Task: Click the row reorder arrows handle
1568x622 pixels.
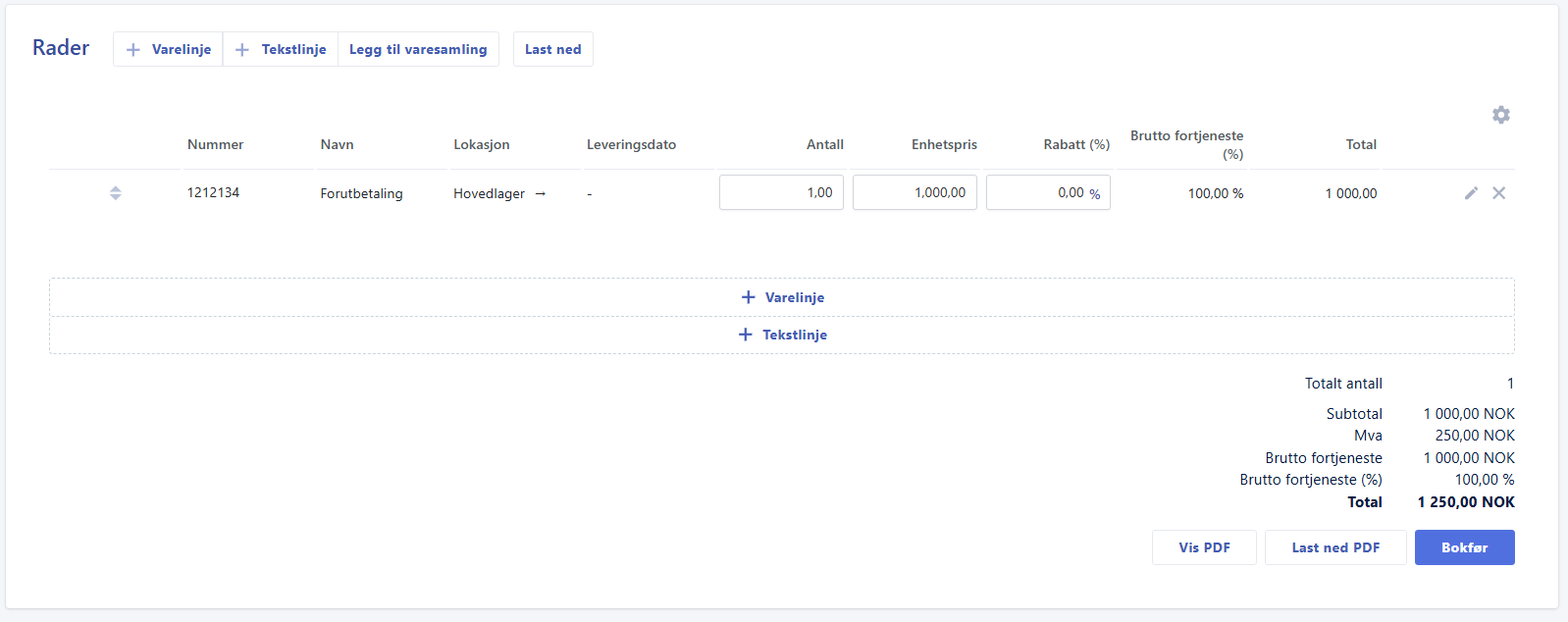Action: 116,193
